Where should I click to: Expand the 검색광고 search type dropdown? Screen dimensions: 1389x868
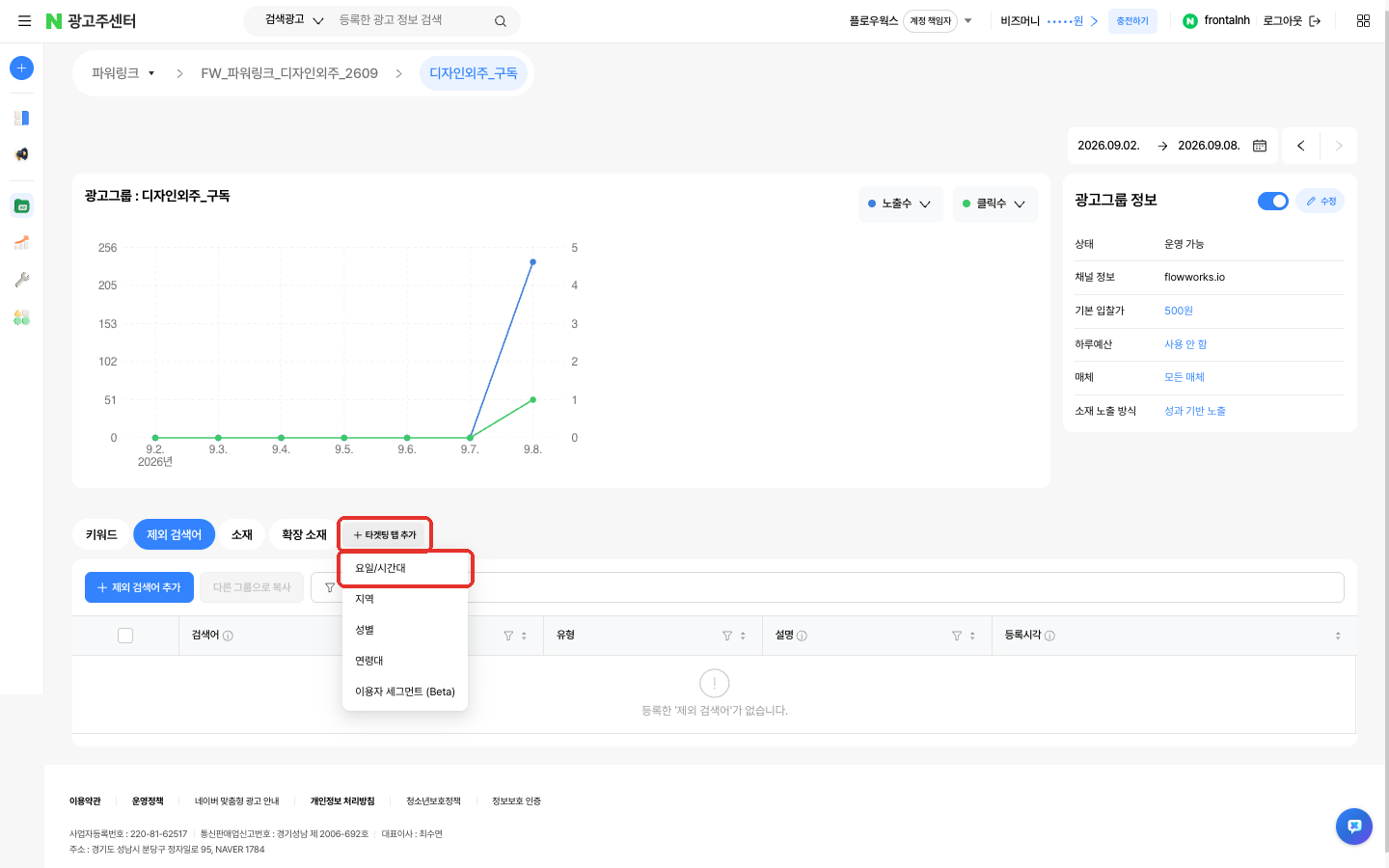point(294,20)
